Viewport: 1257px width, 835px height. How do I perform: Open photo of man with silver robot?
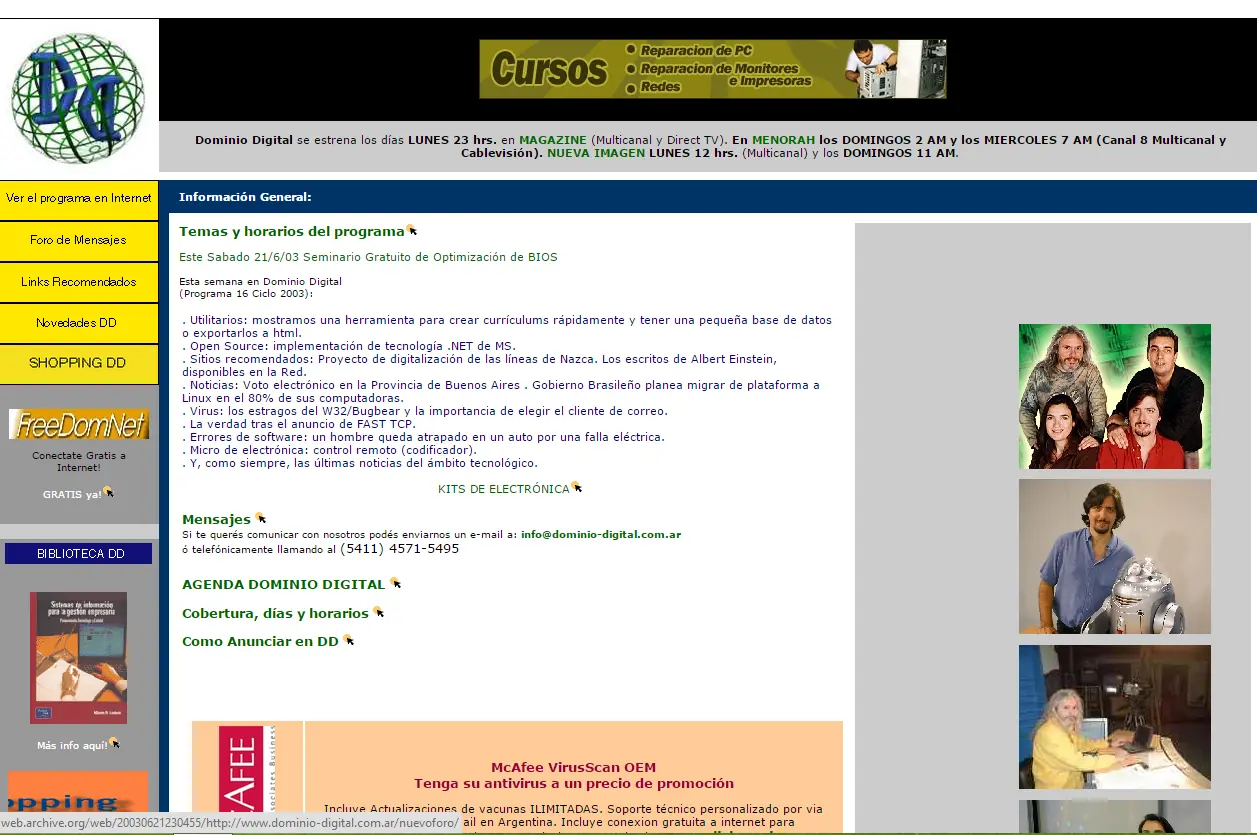pos(1115,556)
